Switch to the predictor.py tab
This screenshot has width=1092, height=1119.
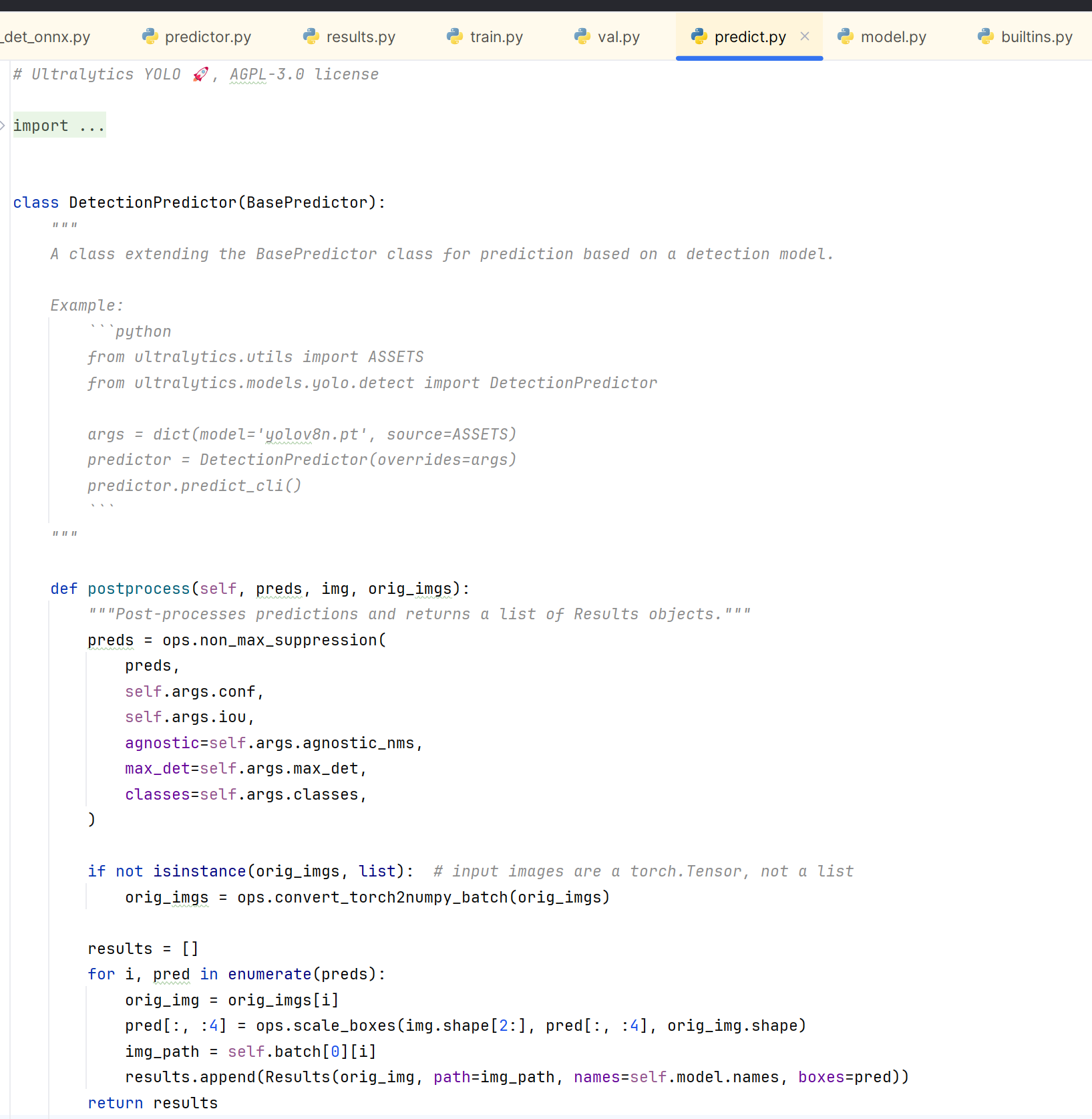coord(196,37)
